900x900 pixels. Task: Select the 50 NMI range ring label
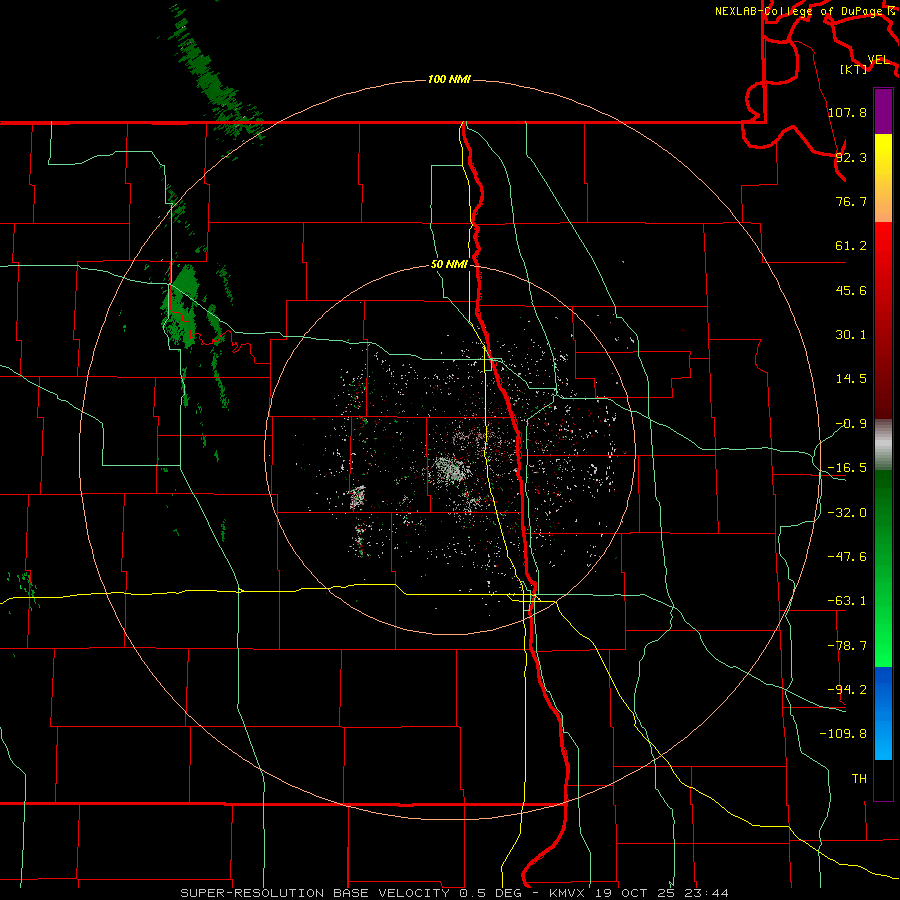[449, 264]
